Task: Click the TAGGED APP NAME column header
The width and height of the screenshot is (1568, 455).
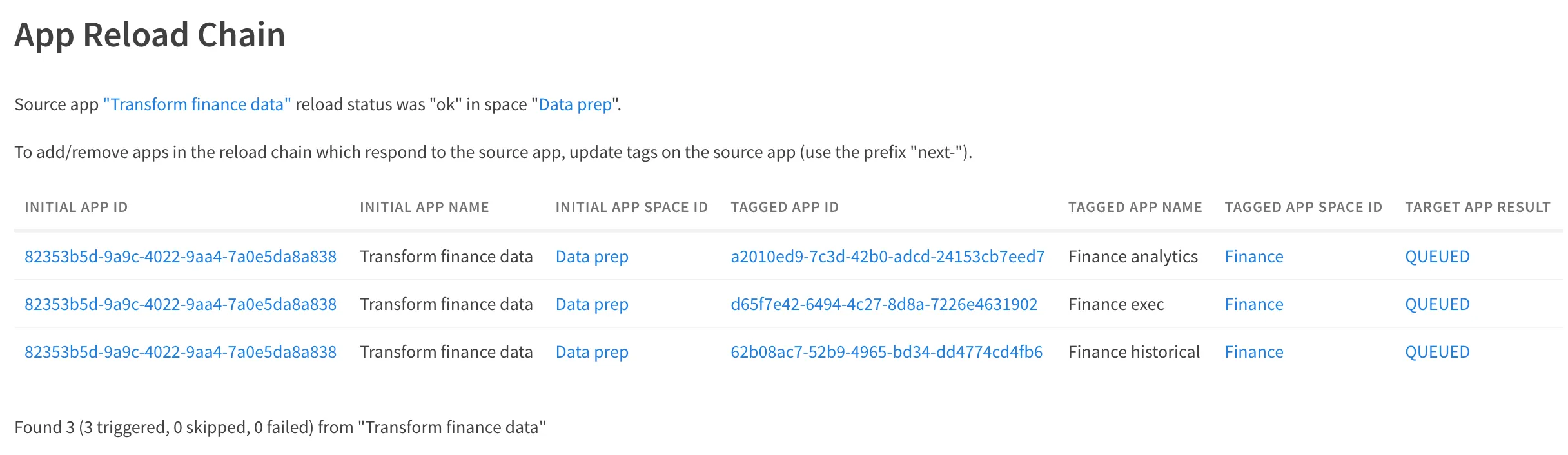Action: click(1135, 207)
